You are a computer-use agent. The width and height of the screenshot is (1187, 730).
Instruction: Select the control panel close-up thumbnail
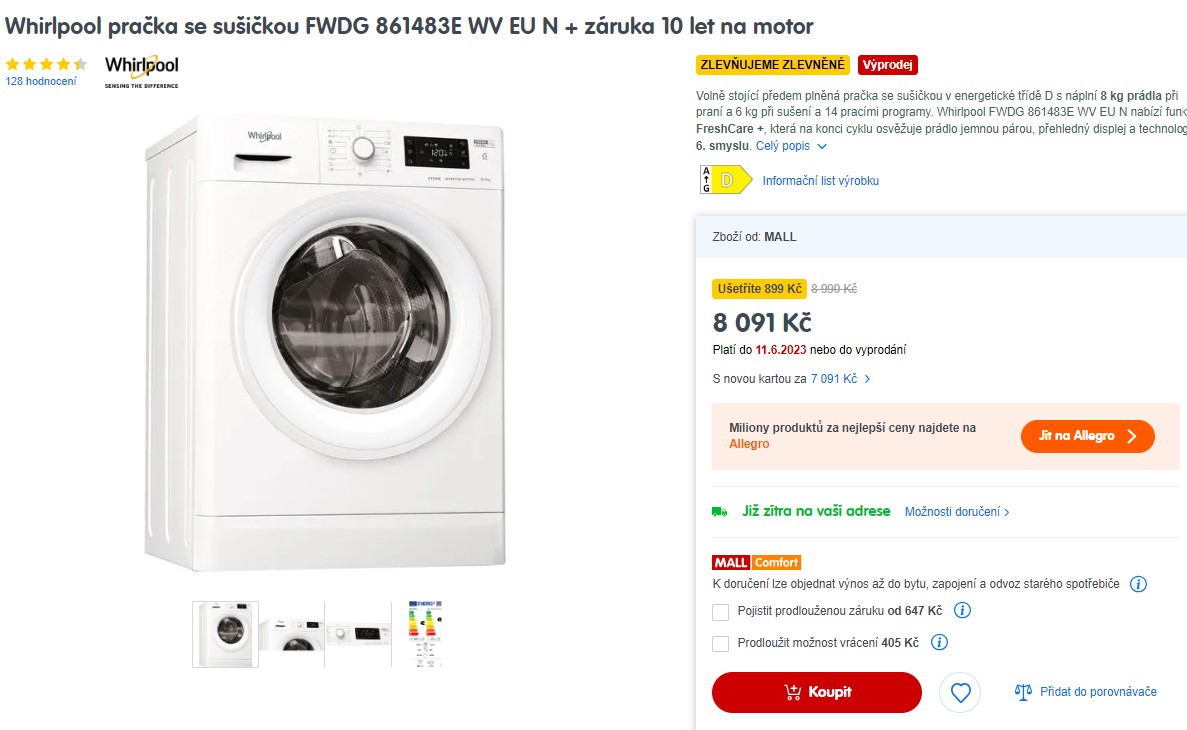click(358, 634)
